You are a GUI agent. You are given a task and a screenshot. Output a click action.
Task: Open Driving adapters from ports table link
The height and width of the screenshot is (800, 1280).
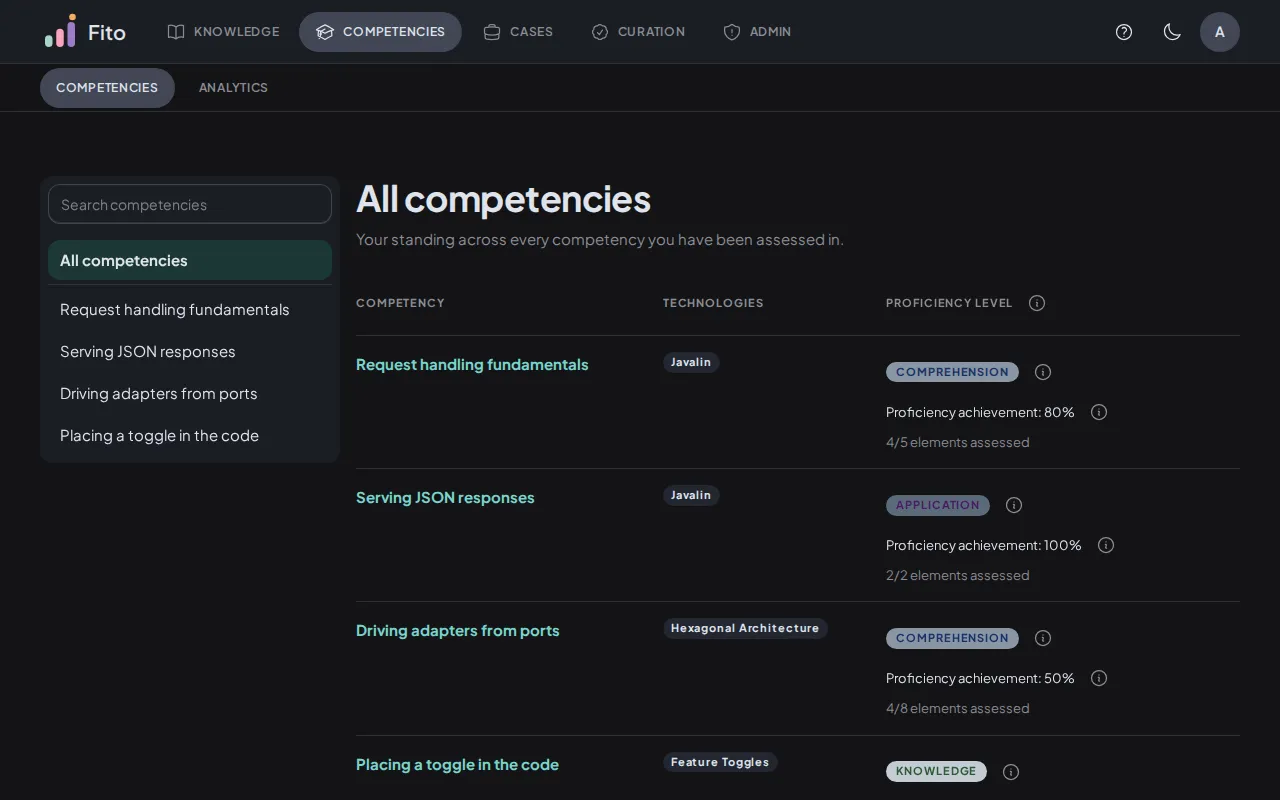[x=458, y=631]
